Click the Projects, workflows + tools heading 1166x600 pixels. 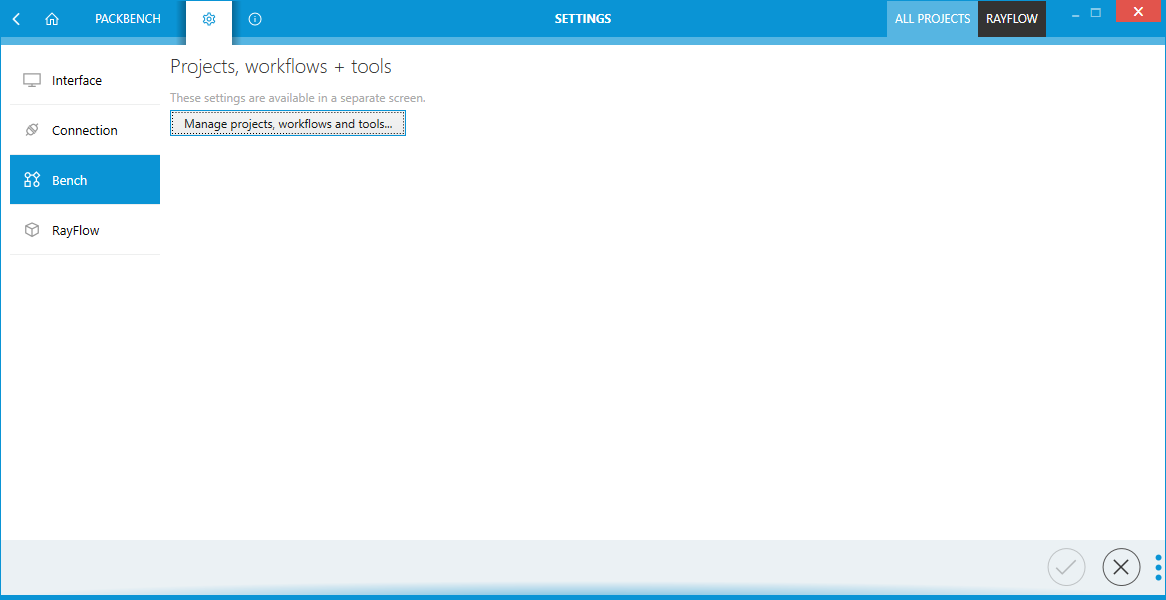(281, 67)
